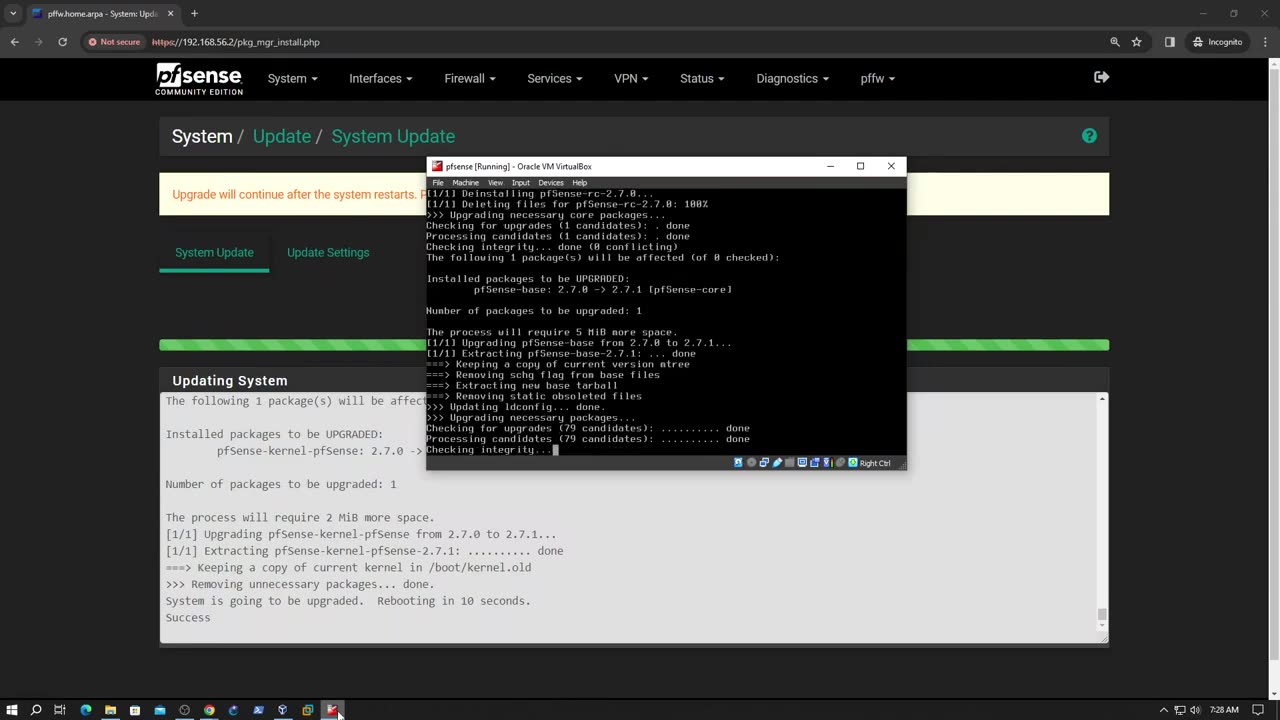The image size is (1280, 720).
Task: Click VirtualBox CPU virtualization indicator
Action: [x=829, y=463]
